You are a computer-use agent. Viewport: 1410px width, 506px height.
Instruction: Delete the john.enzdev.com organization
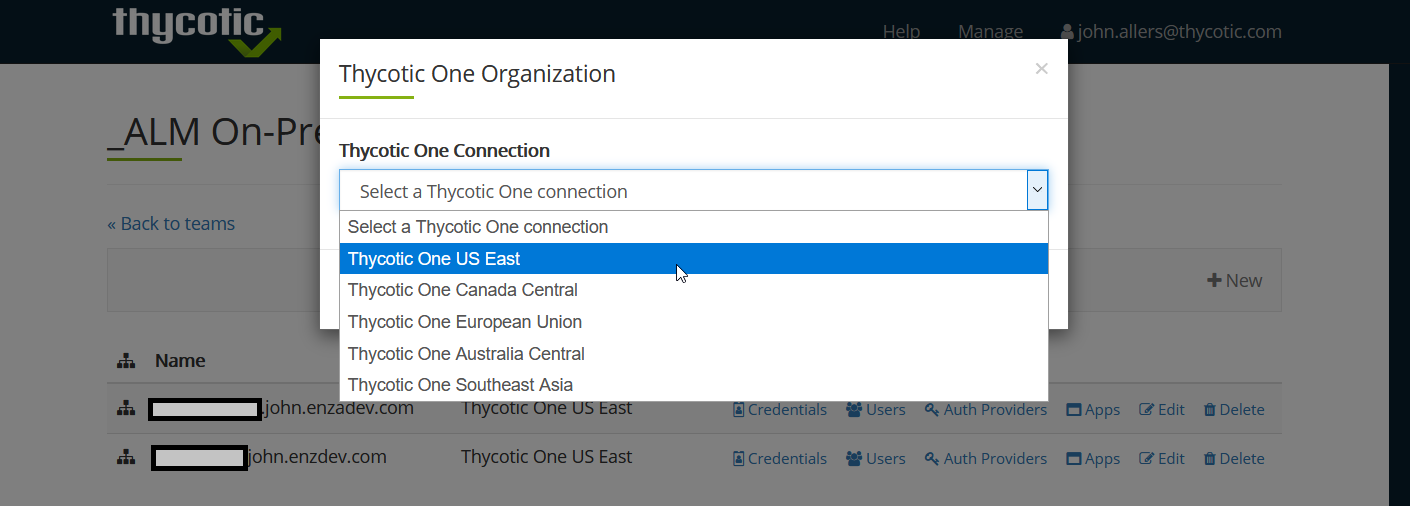point(1234,459)
